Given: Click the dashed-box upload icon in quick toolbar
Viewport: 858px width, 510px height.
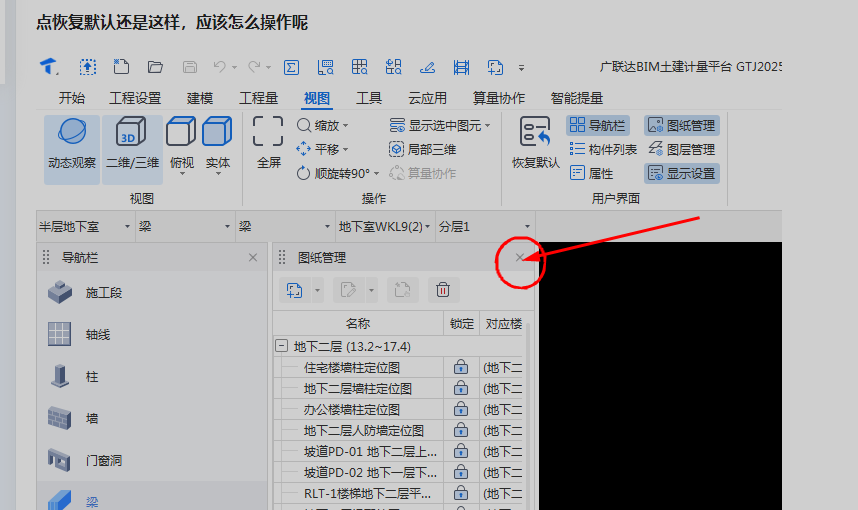Looking at the screenshot, I should click(88, 67).
